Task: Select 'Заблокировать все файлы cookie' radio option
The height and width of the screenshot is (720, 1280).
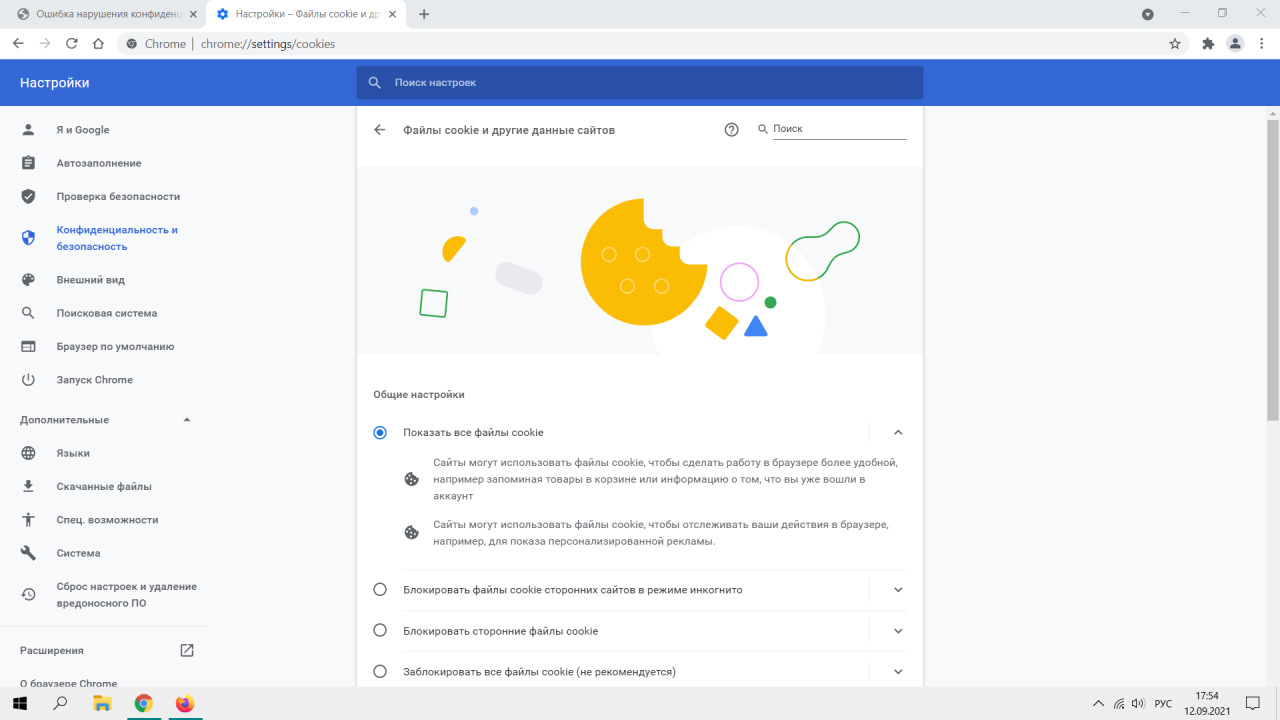Action: point(380,672)
